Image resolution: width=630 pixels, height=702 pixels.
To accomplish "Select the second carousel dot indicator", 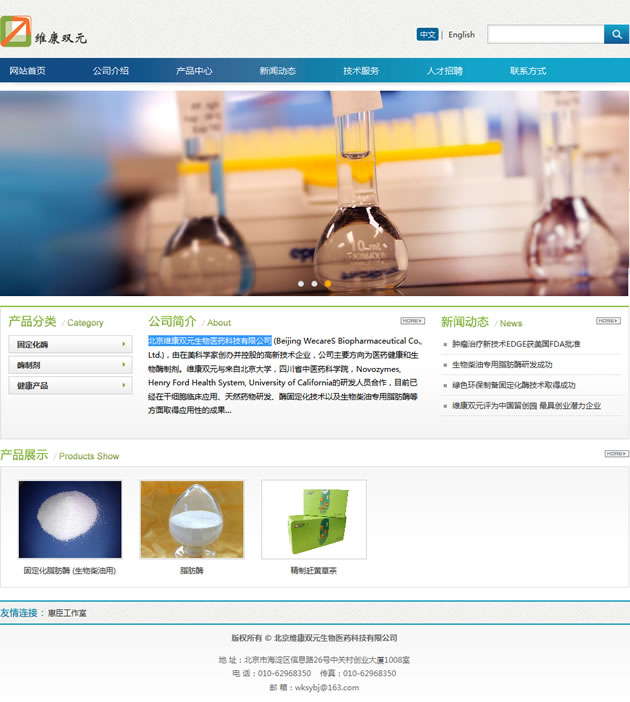I will tap(313, 284).
